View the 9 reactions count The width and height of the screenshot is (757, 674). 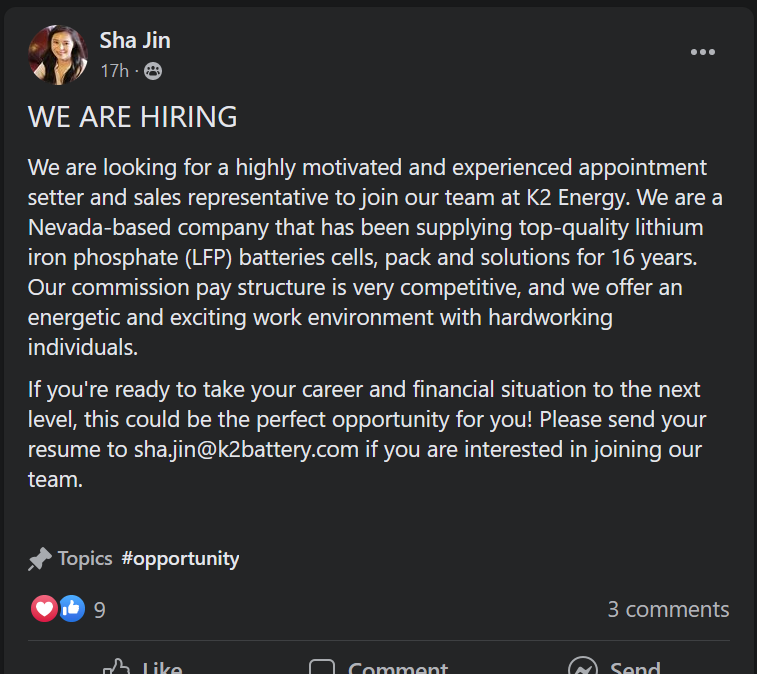[100, 609]
